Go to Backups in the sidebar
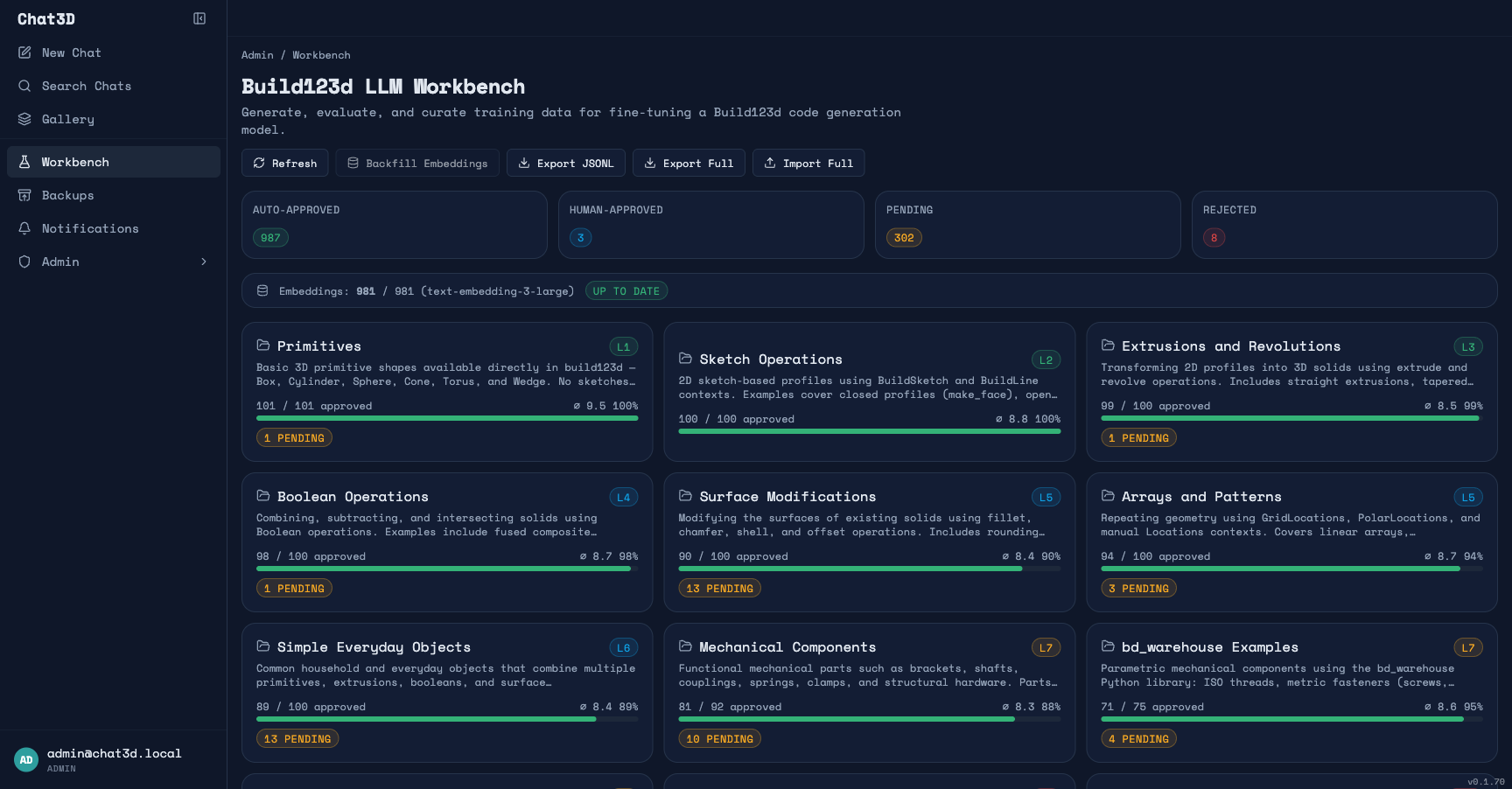 (68, 195)
